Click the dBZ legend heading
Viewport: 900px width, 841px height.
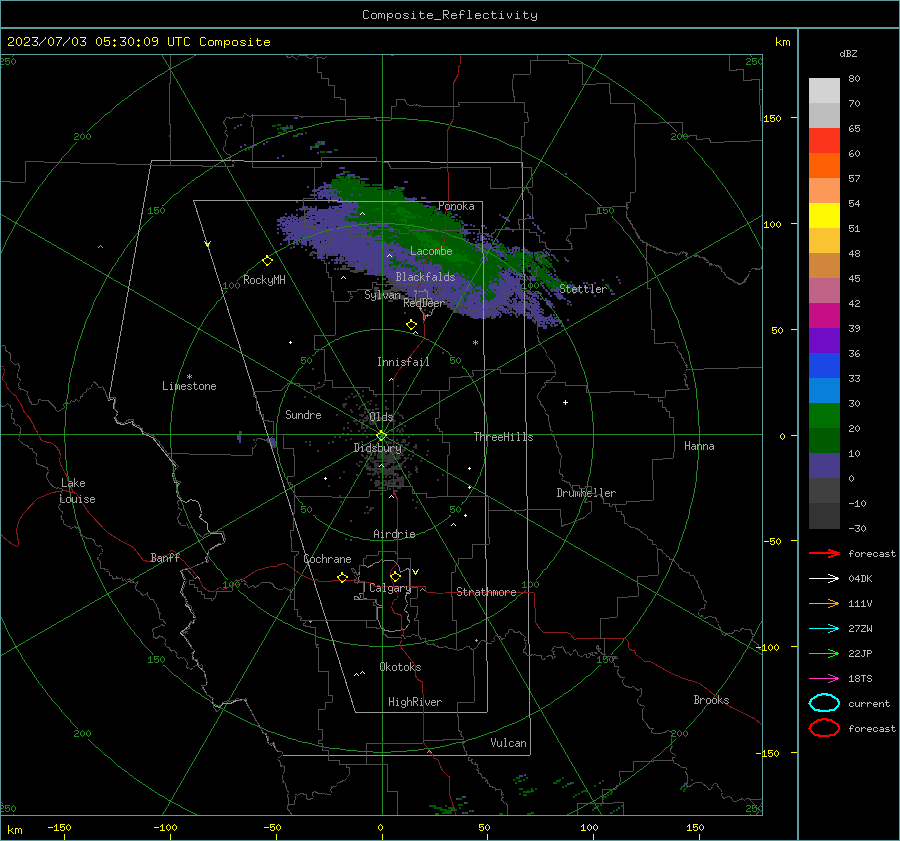pyautogui.click(x=848, y=54)
